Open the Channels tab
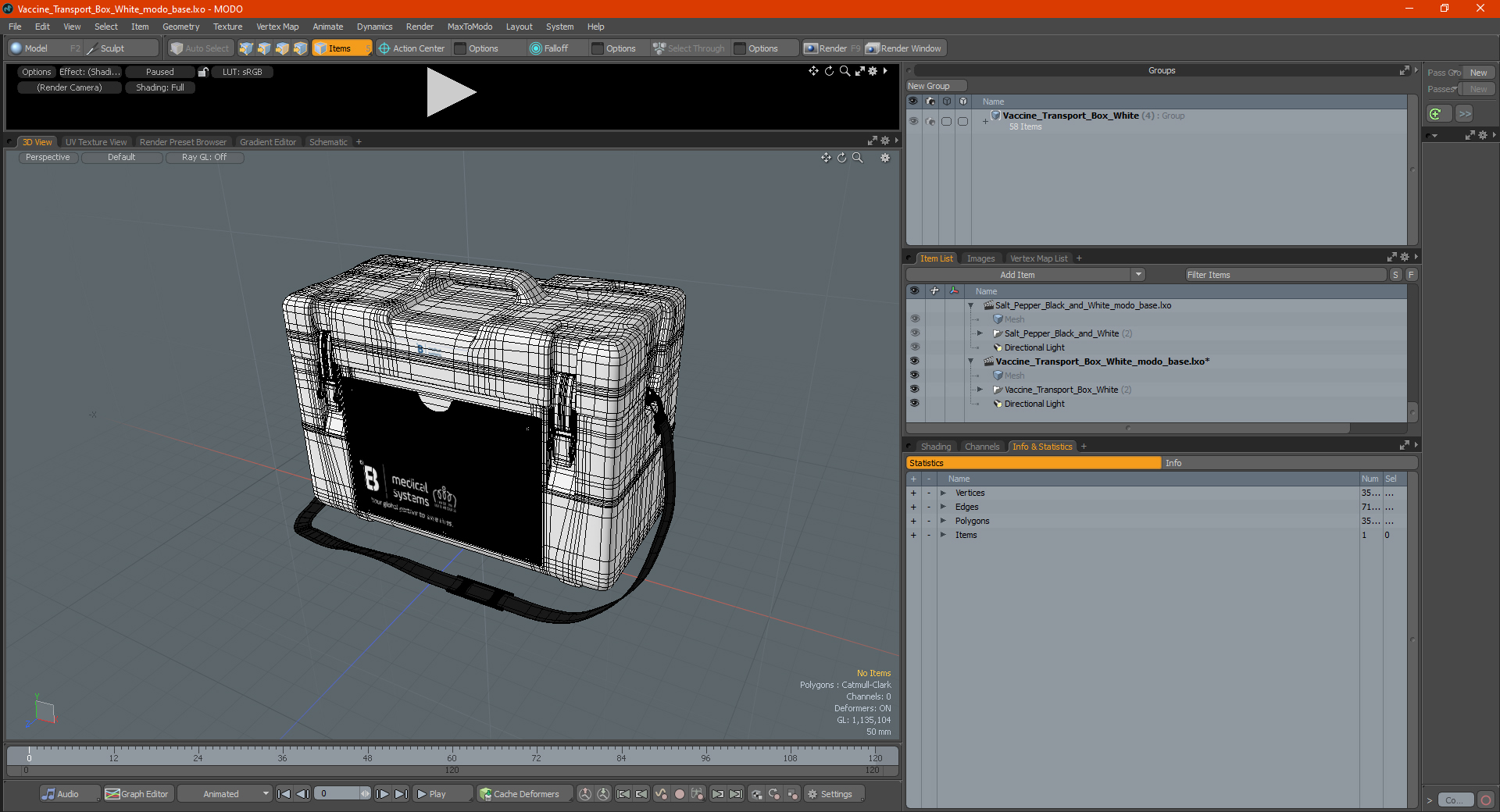 pos(982,447)
